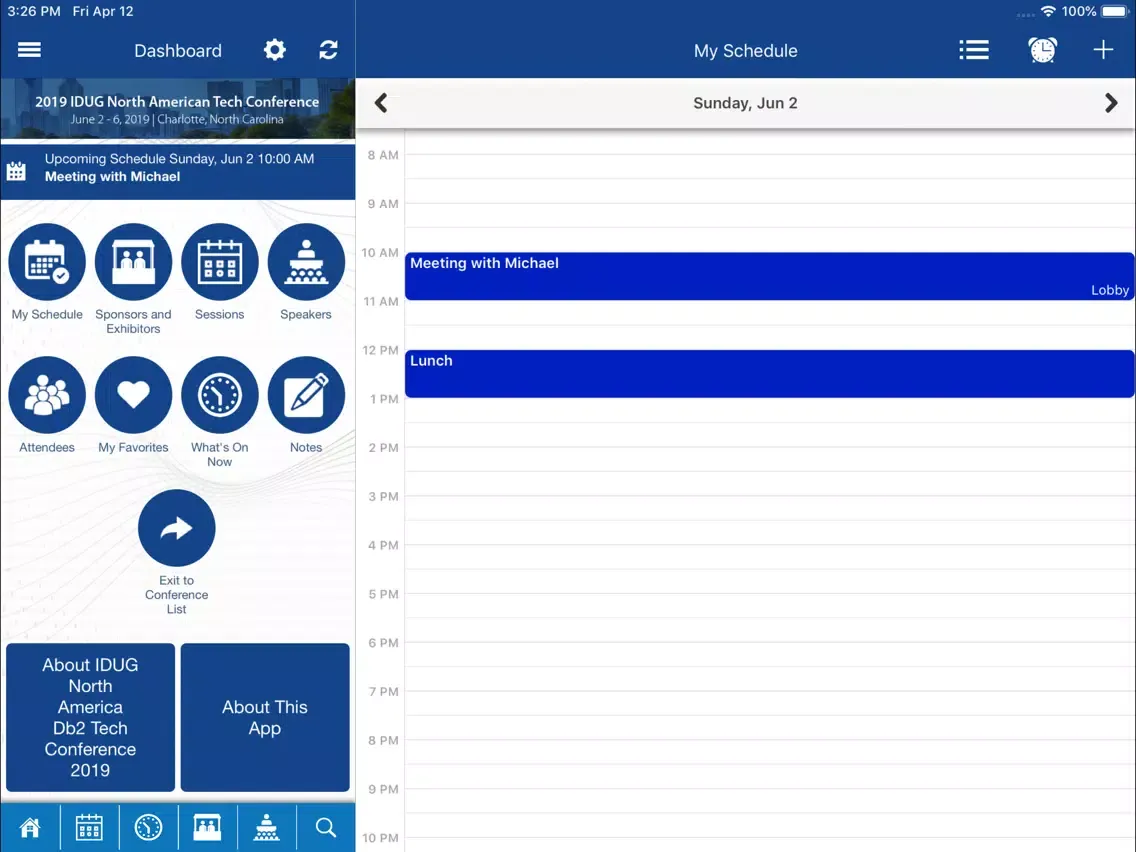The width and height of the screenshot is (1136, 852).
Task: Open the Notes pencil icon
Action: [x=306, y=395]
